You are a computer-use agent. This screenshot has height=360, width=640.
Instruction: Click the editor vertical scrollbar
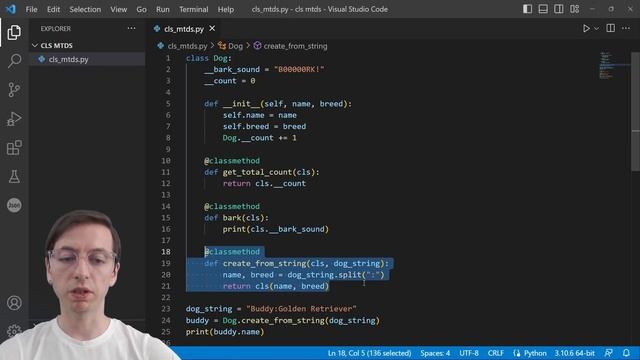click(636, 112)
